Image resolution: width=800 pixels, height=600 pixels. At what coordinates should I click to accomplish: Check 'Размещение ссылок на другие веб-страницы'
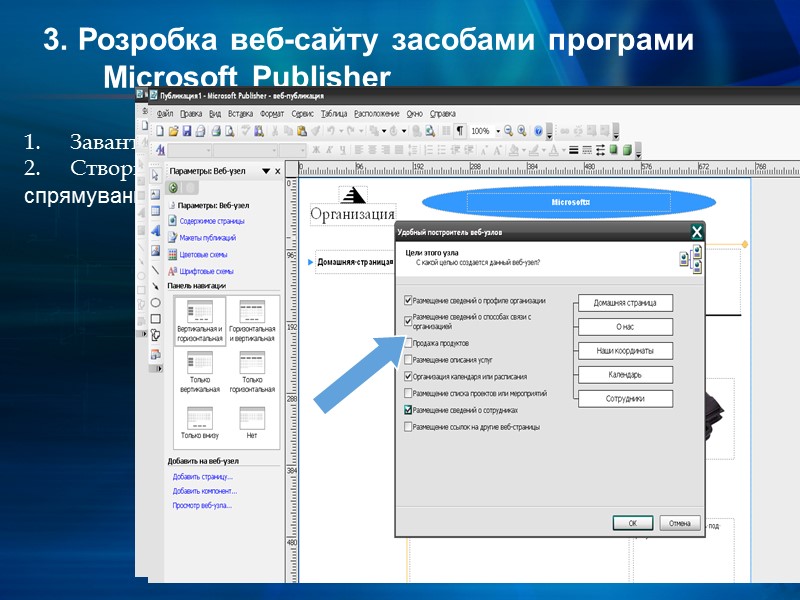coord(408,427)
